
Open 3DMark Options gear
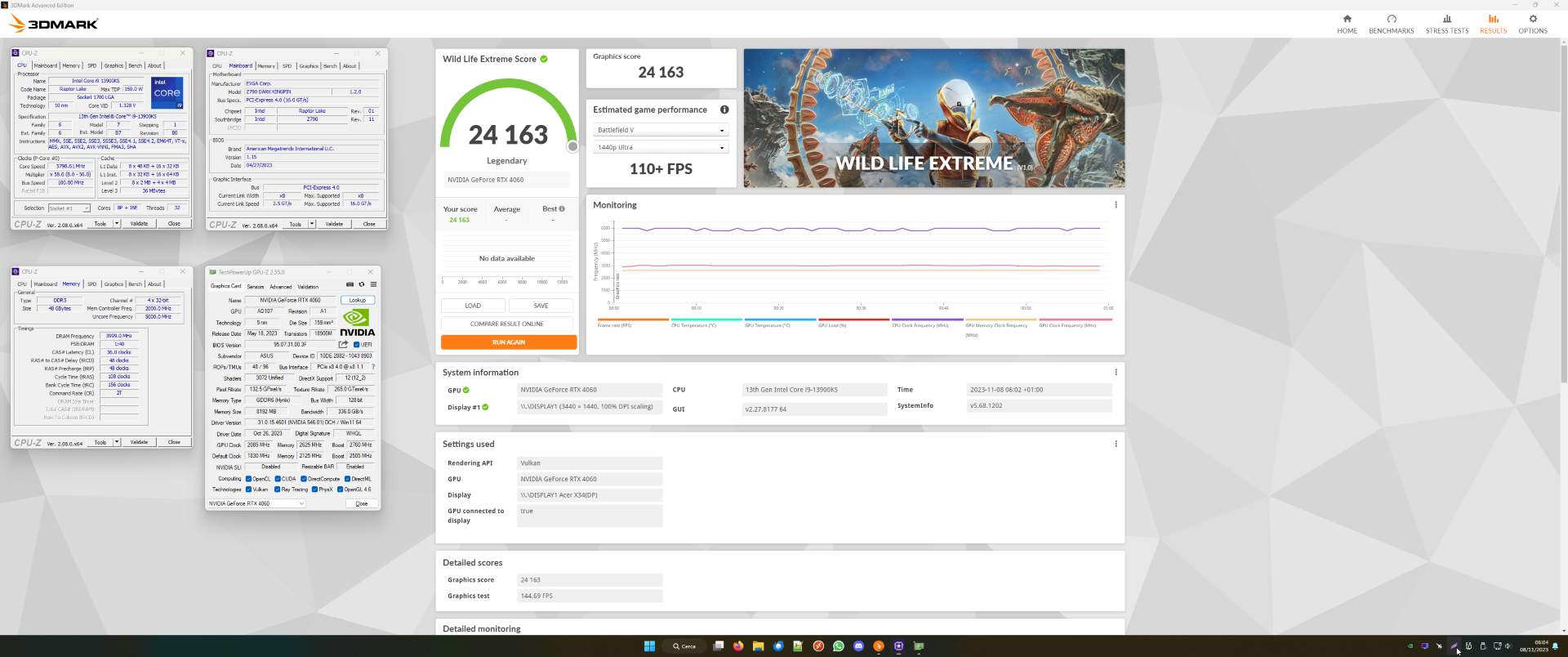point(1533,19)
